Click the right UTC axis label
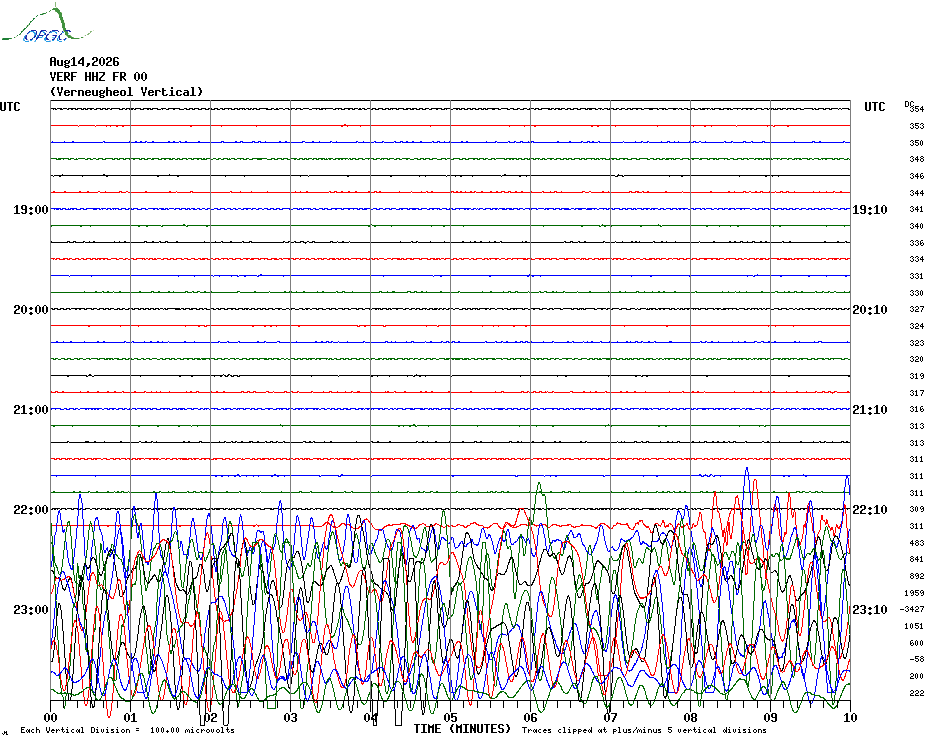 (875, 107)
